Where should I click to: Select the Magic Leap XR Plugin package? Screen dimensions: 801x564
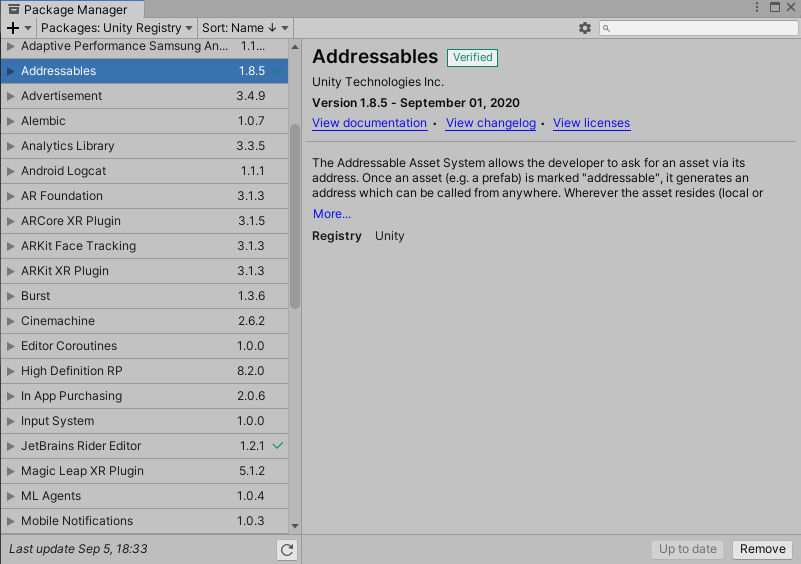(x=145, y=471)
